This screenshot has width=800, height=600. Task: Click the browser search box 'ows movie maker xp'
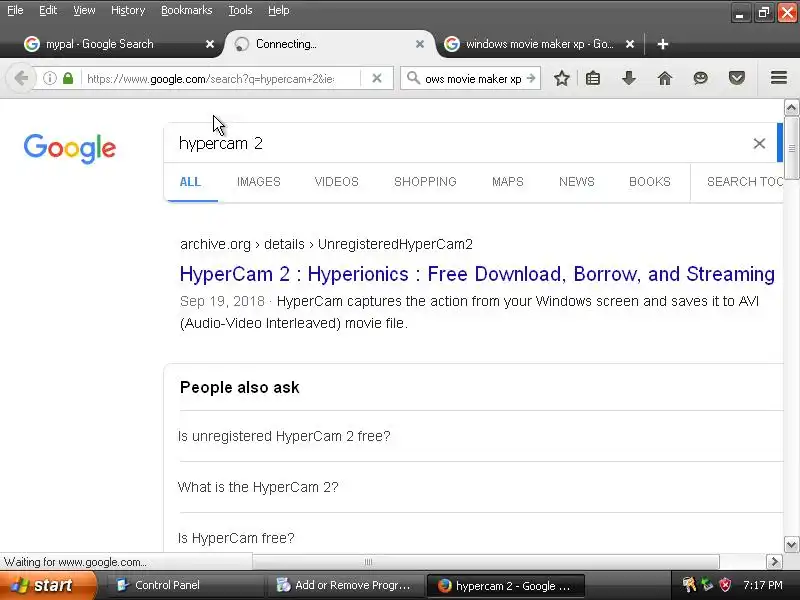[472, 79]
